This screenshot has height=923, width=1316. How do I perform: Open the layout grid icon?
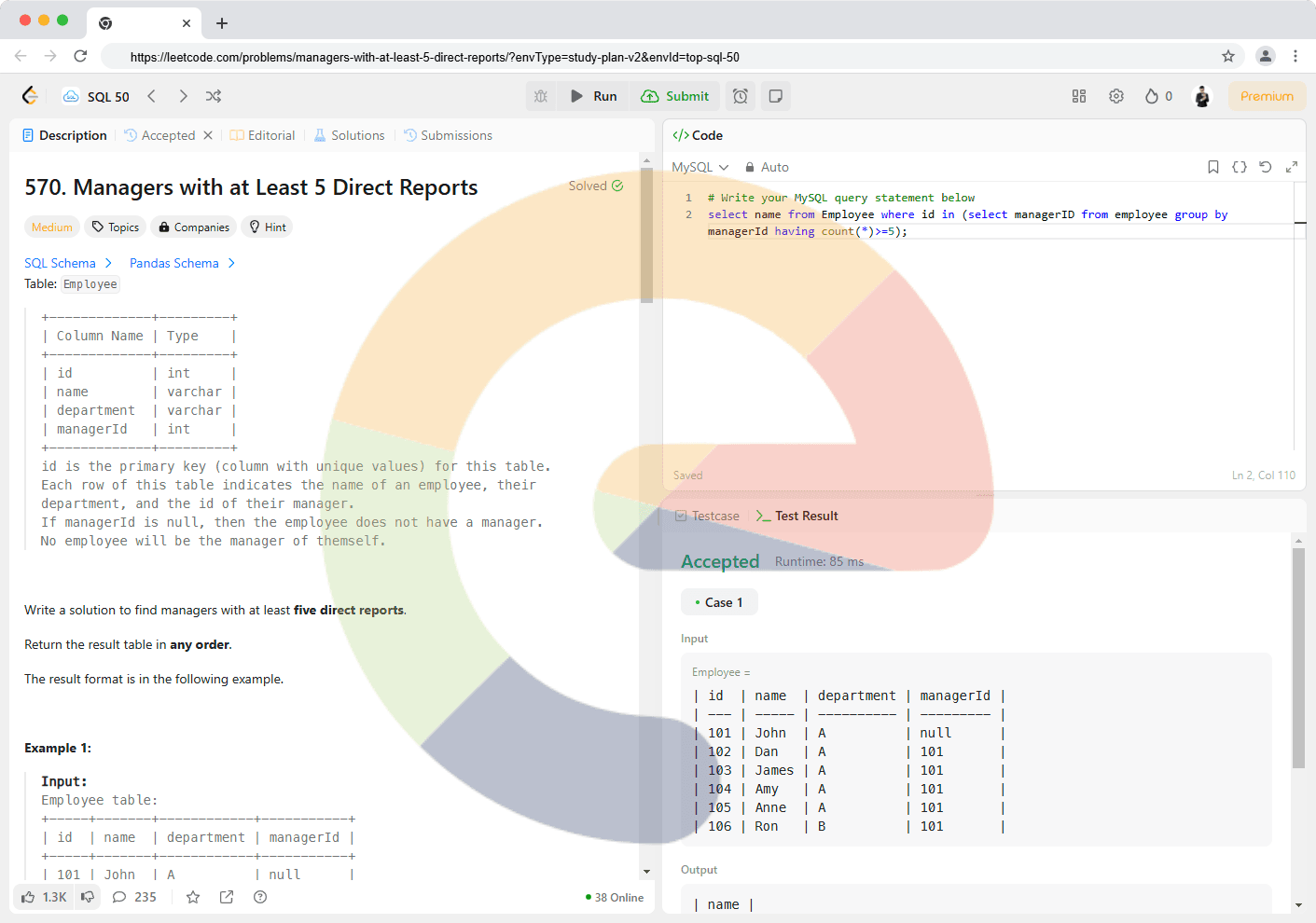pos(1079,96)
